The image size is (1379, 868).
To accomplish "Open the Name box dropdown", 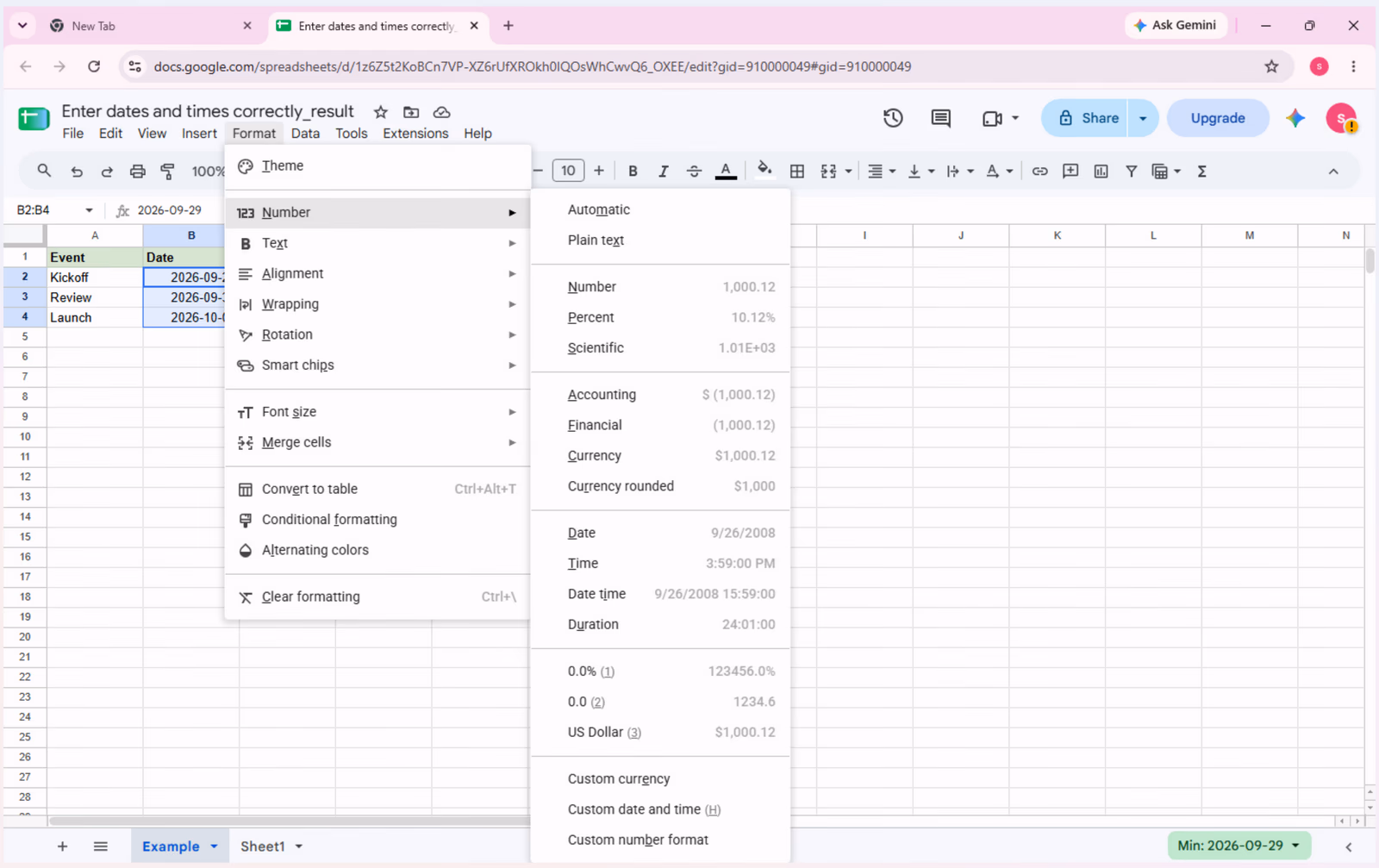I will 89,210.
